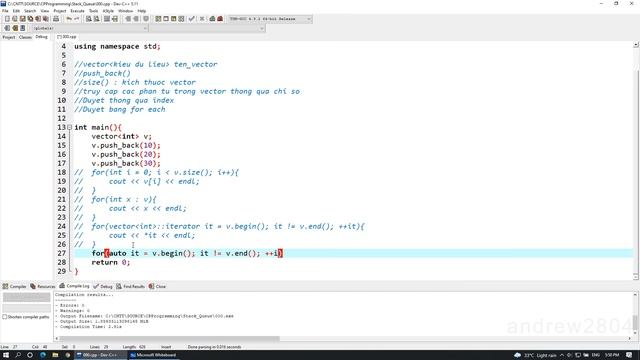Open Microsoft Edge from taskbar

point(43,355)
